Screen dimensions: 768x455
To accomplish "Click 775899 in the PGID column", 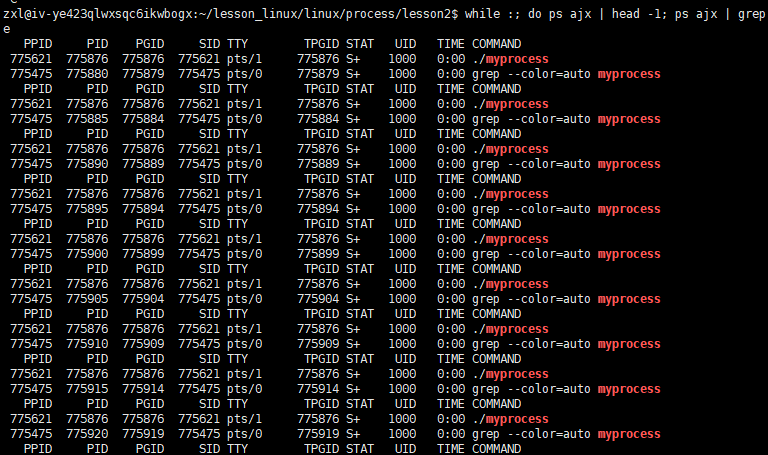I will [143, 254].
